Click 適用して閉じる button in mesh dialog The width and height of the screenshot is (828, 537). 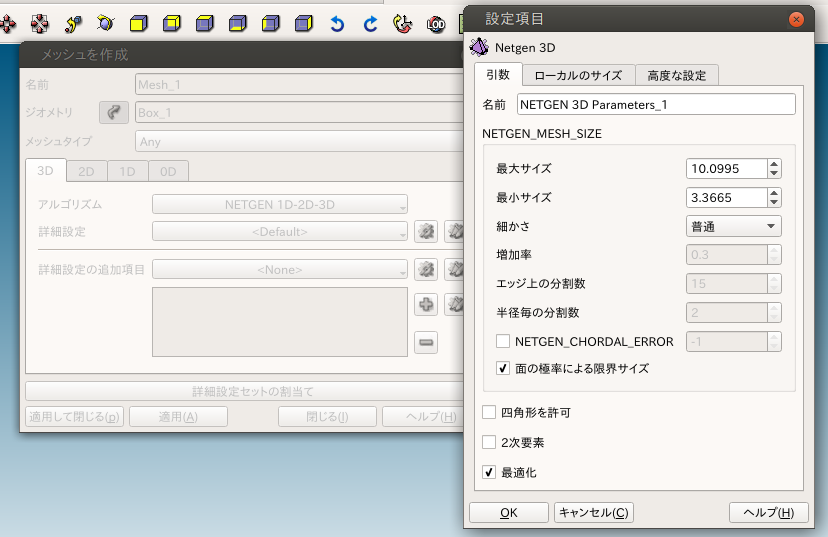[x=74, y=417]
